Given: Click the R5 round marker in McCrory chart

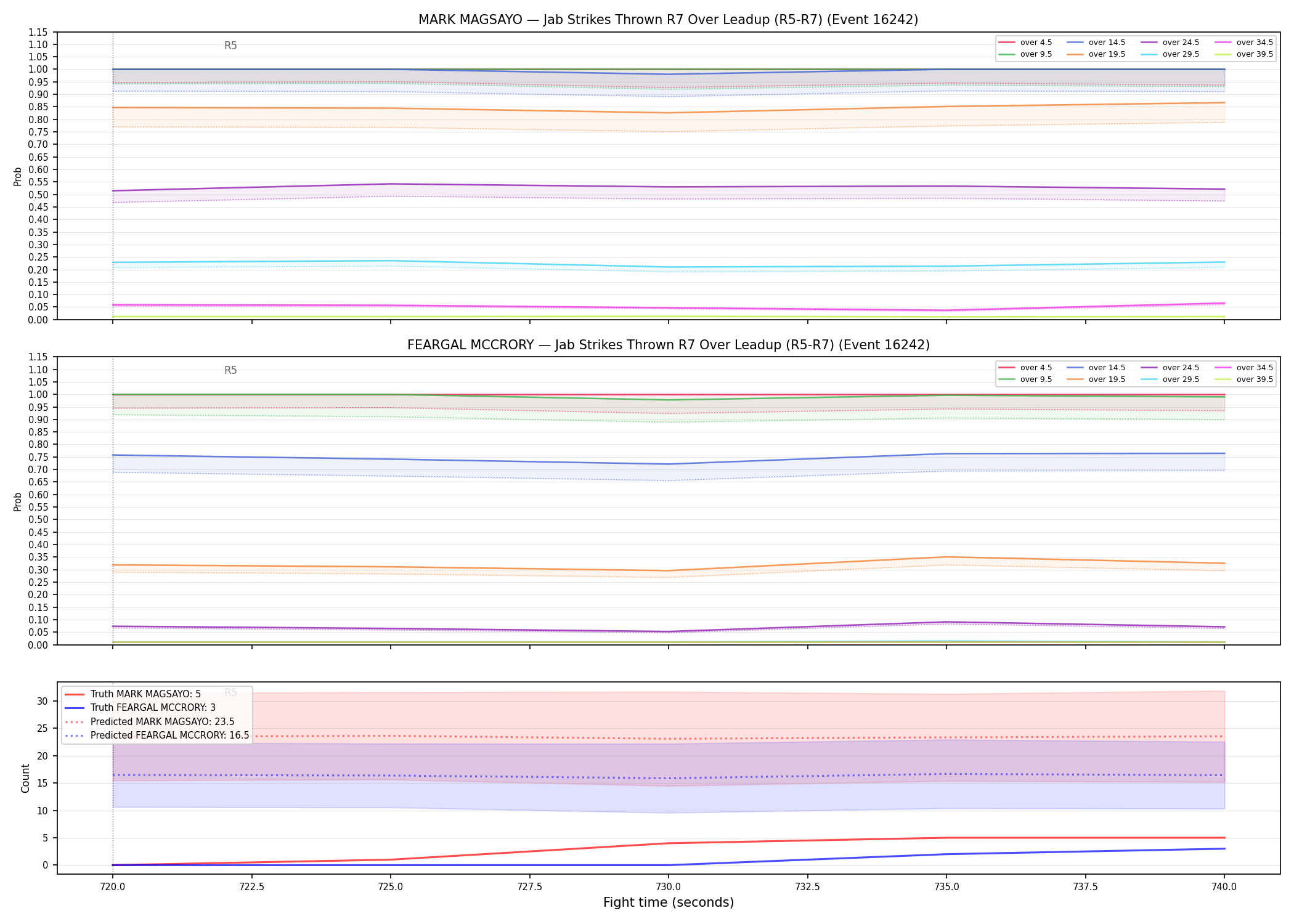Looking at the screenshot, I should [x=230, y=370].
